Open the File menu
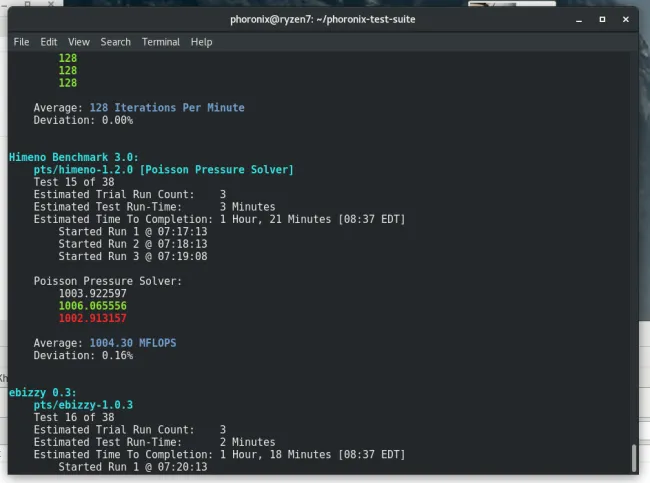 [x=21, y=42]
